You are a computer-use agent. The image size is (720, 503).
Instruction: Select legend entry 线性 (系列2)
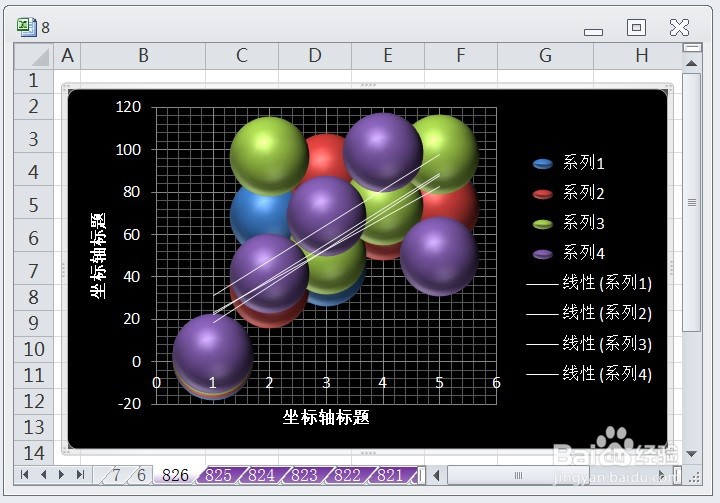pyautogui.click(x=589, y=313)
